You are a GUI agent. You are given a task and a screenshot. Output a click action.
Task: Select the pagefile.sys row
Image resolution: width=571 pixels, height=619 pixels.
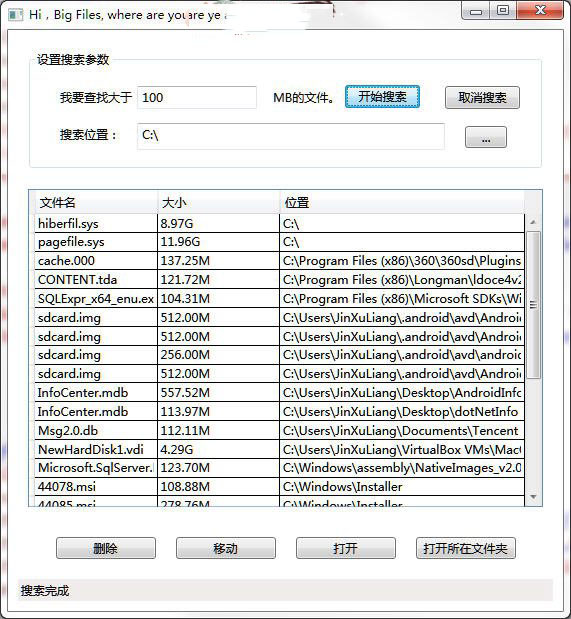click(280, 242)
